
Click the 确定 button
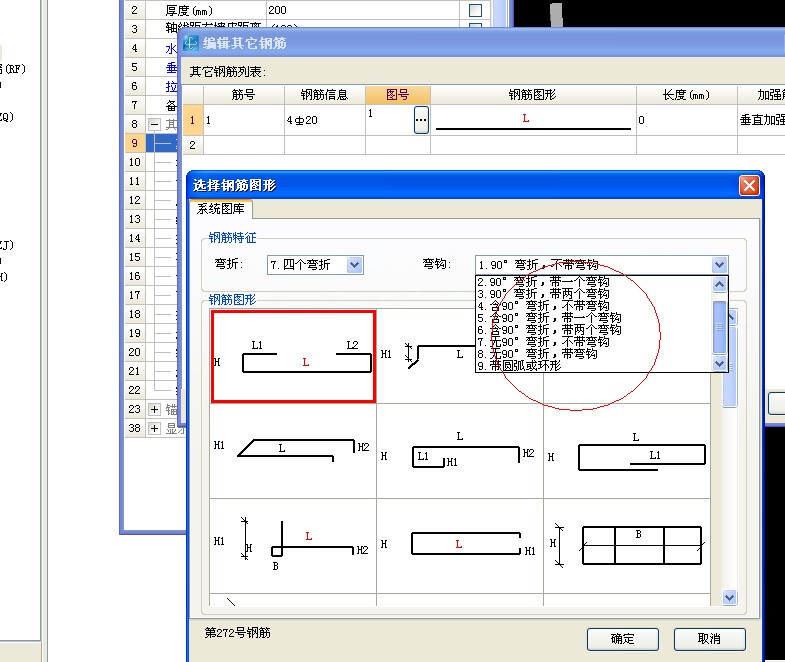622,639
